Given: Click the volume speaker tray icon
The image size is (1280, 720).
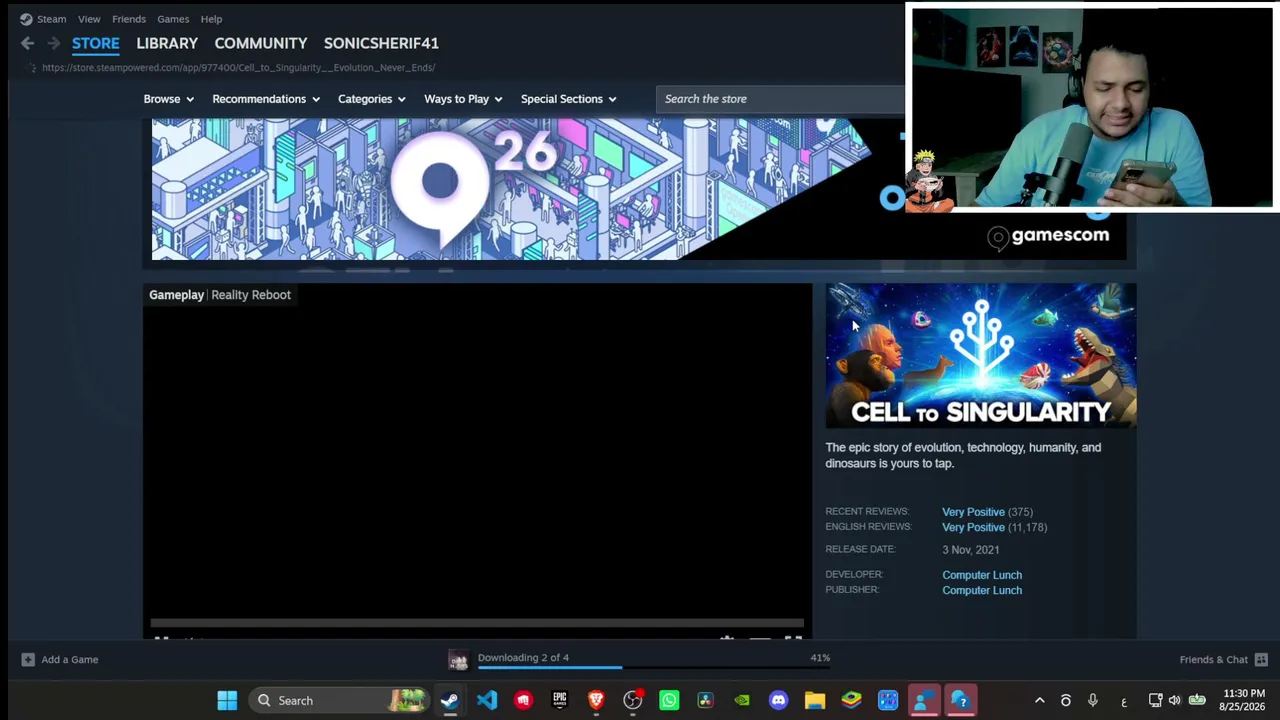Looking at the screenshot, I should coord(1175,701).
